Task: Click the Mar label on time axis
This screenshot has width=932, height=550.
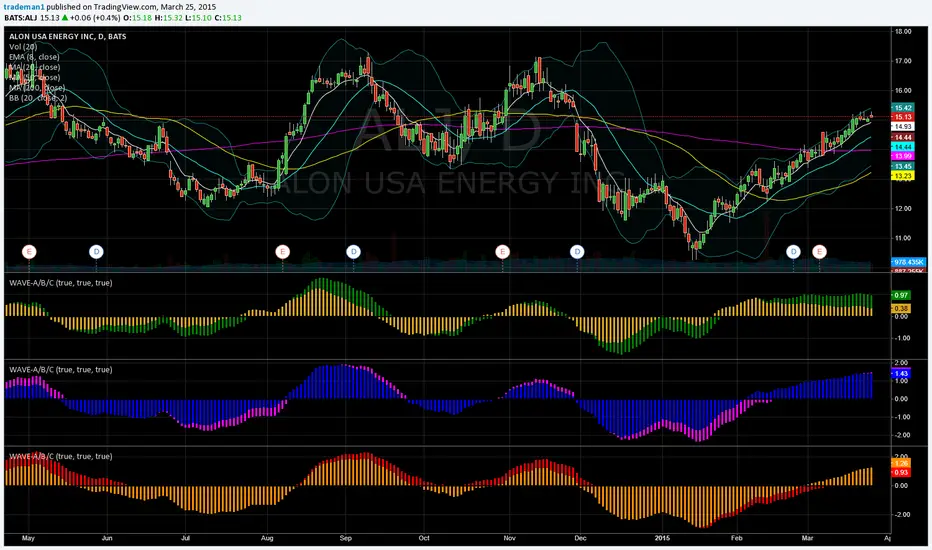Action: tap(807, 539)
